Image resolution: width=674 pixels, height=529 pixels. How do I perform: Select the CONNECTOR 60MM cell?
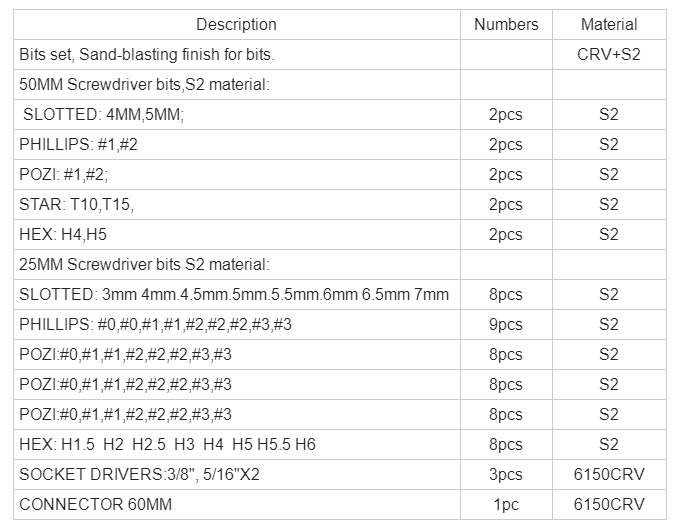point(237,505)
